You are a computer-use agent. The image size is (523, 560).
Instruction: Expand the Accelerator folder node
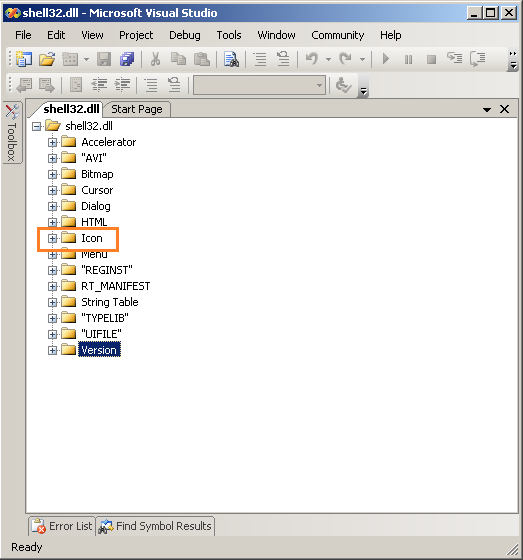coord(53,142)
